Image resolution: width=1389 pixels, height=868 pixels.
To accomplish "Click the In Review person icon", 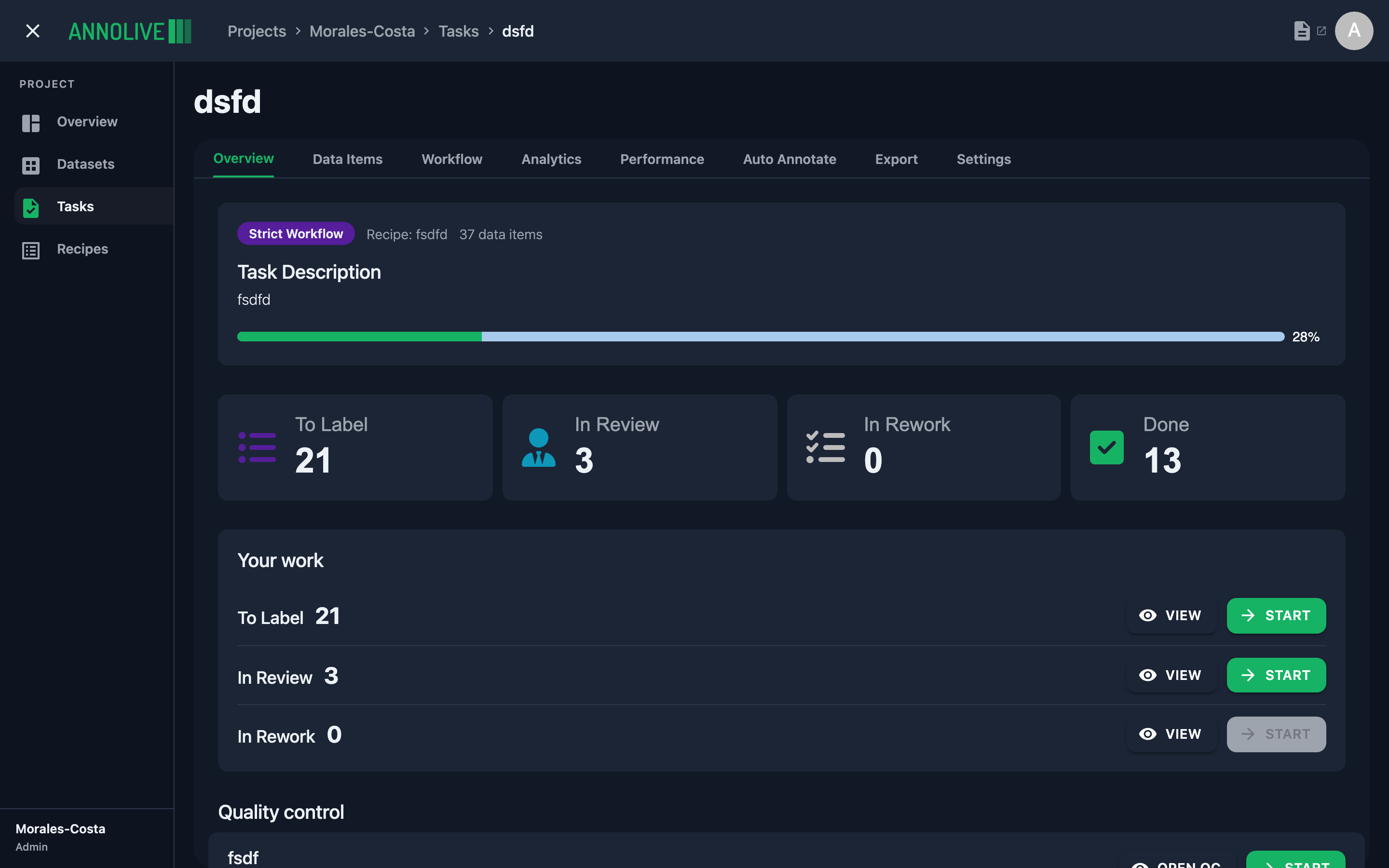I will tap(538, 447).
